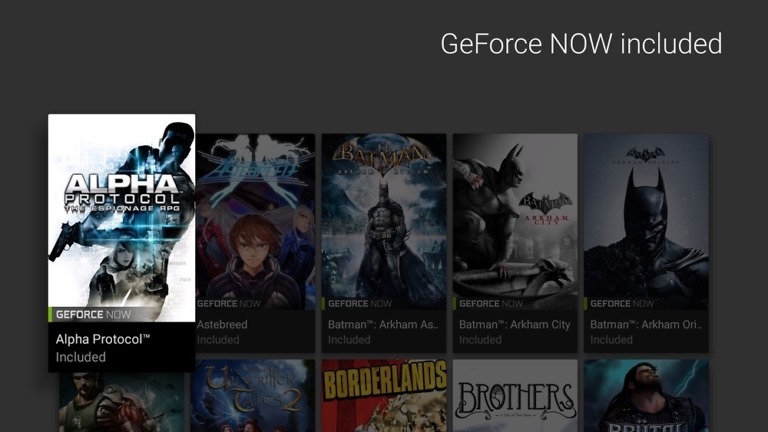
Task: Open the Batman: Arkham Asylum cover art
Action: coord(384,215)
